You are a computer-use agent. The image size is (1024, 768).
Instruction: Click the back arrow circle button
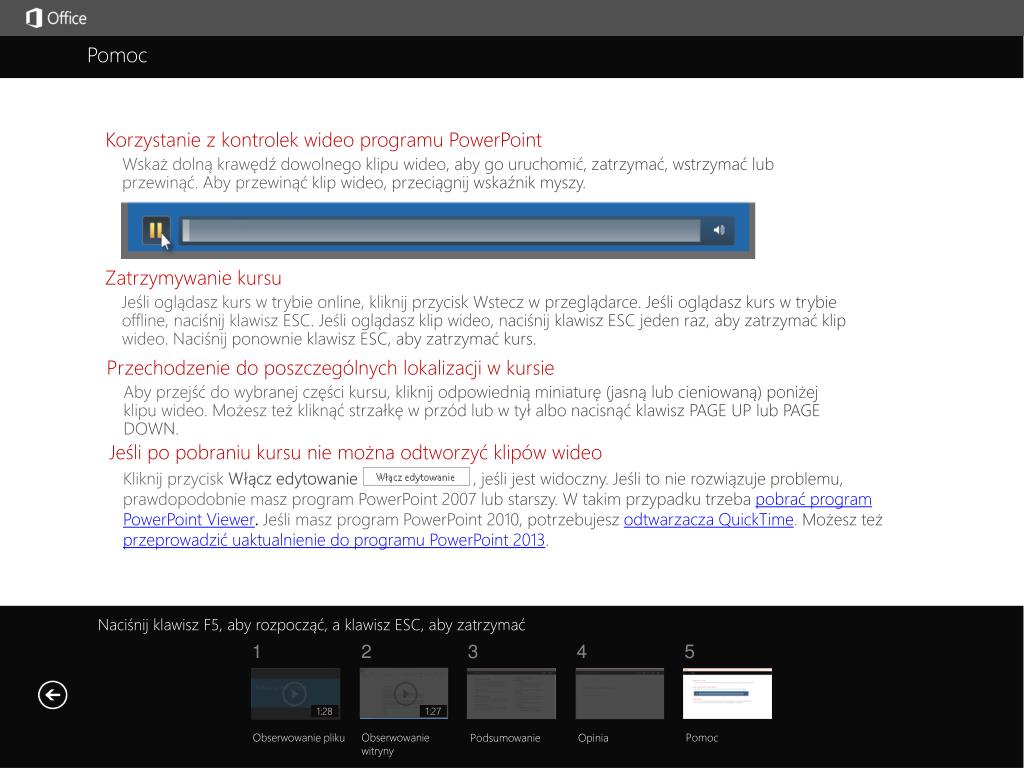[52, 694]
